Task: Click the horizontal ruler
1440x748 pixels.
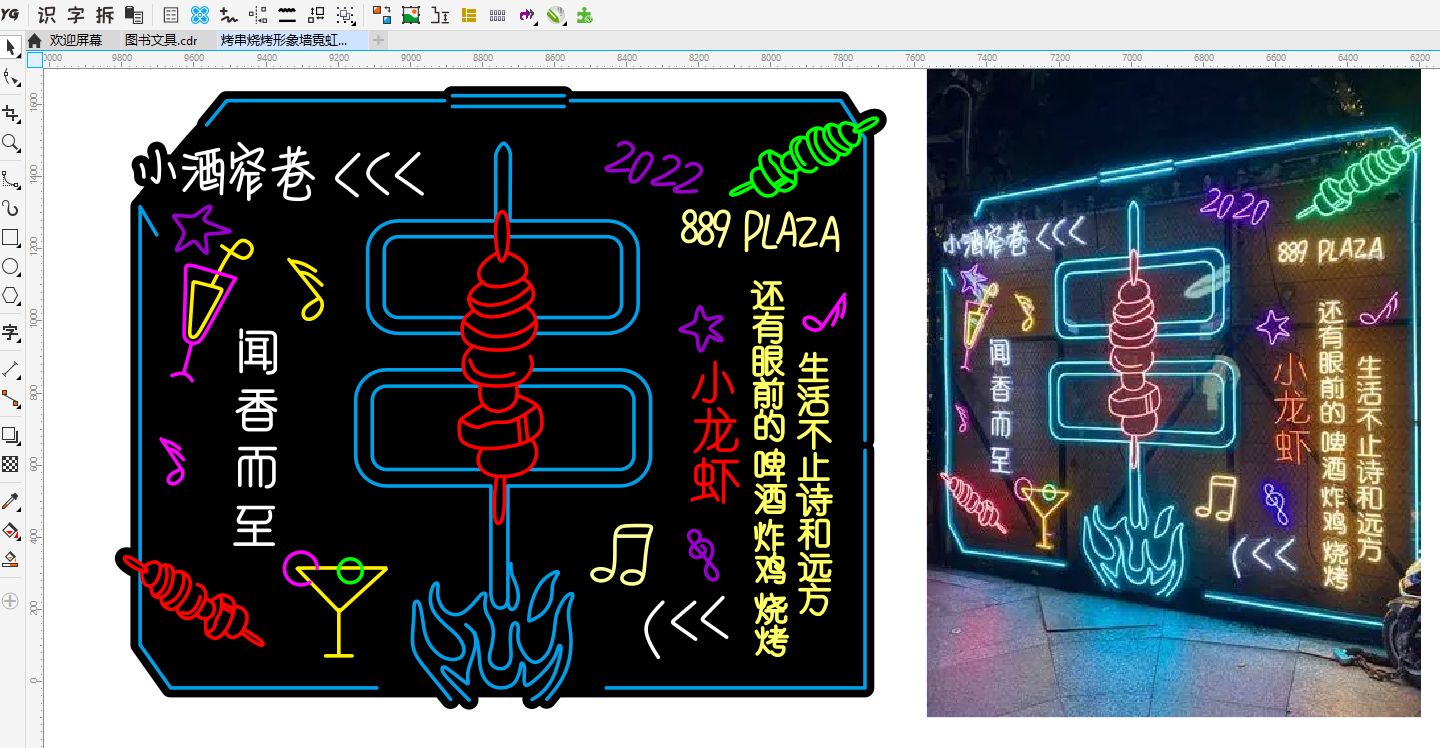Action: coord(740,59)
